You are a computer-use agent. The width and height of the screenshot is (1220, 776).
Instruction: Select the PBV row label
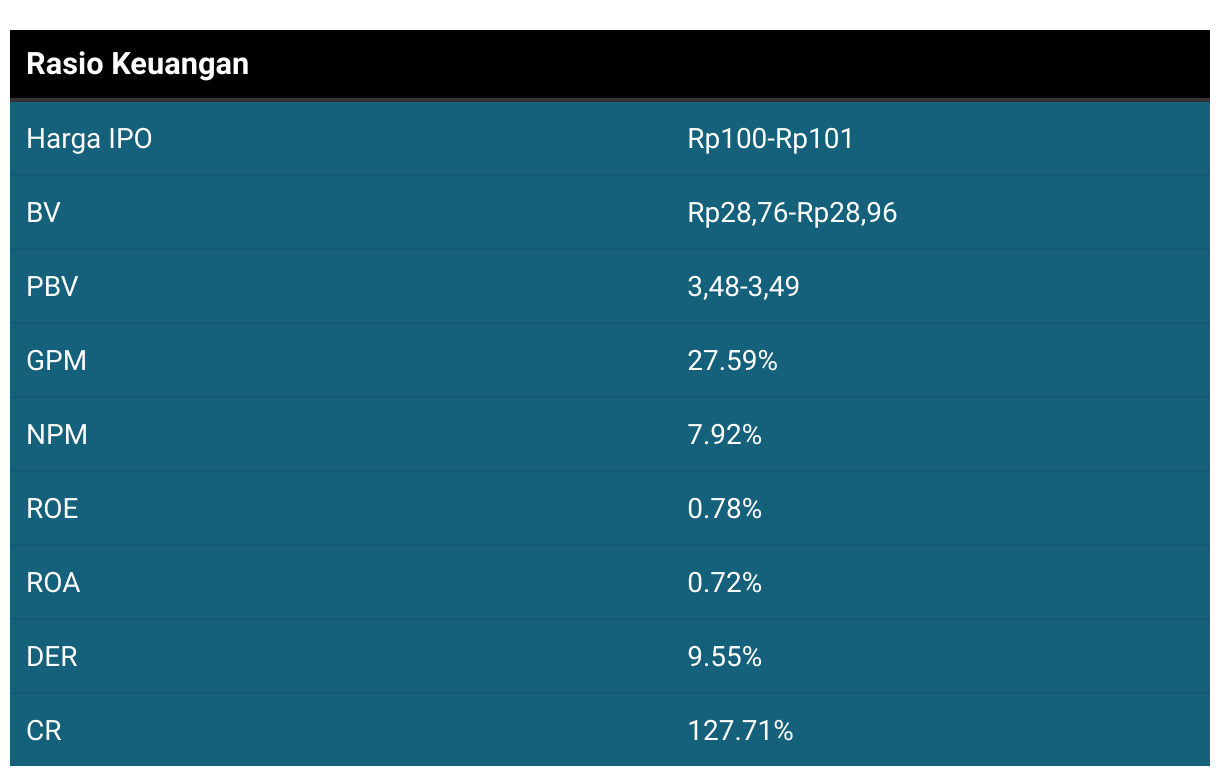pyautogui.click(x=52, y=287)
